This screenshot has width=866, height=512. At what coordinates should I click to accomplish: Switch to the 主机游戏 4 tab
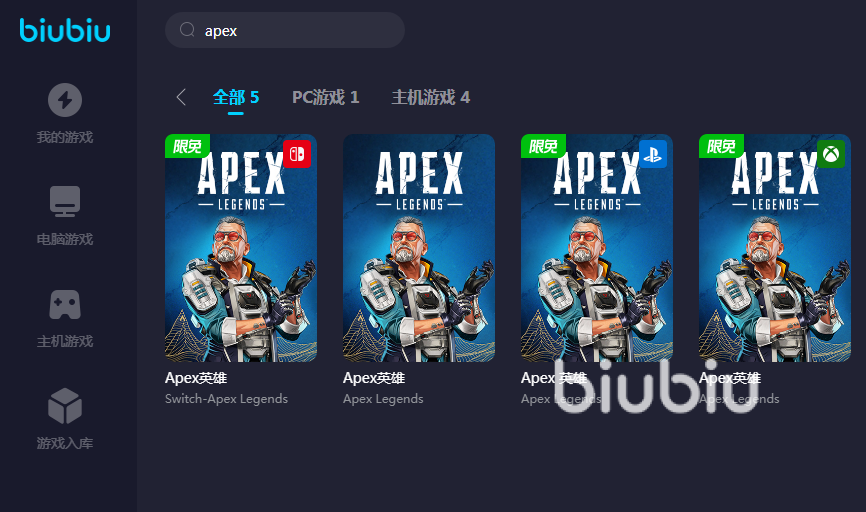point(431,98)
